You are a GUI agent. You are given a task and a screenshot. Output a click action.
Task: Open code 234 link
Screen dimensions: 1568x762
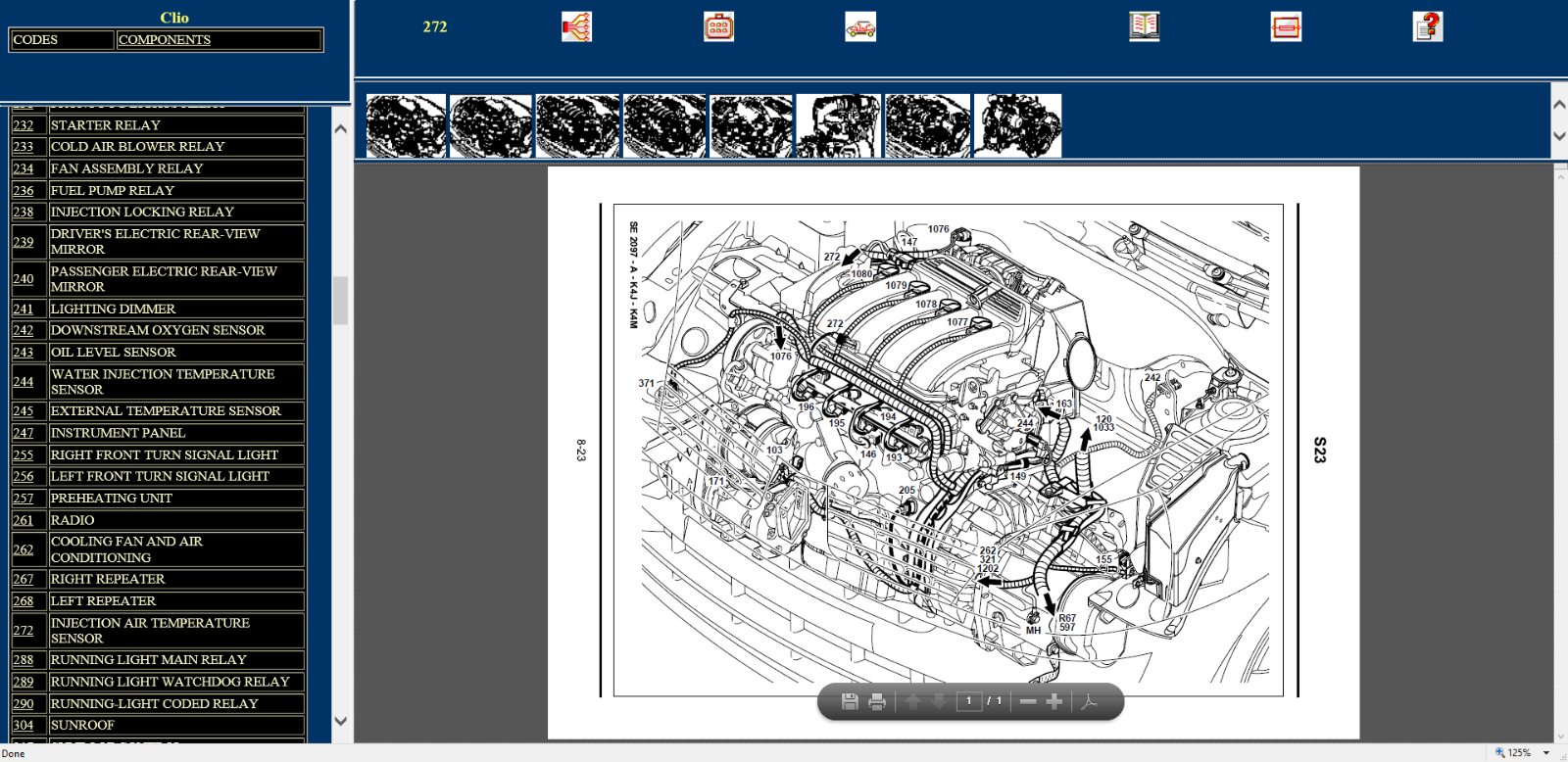point(23,168)
